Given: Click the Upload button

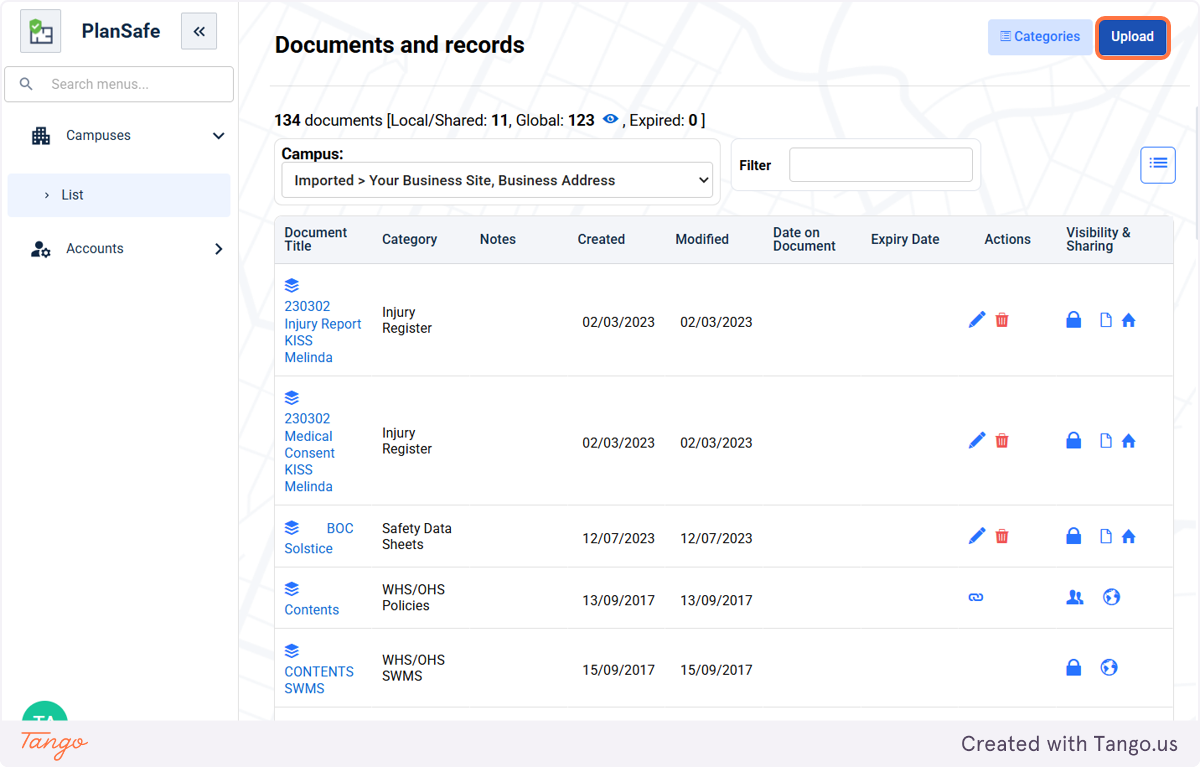Looking at the screenshot, I should [1132, 37].
